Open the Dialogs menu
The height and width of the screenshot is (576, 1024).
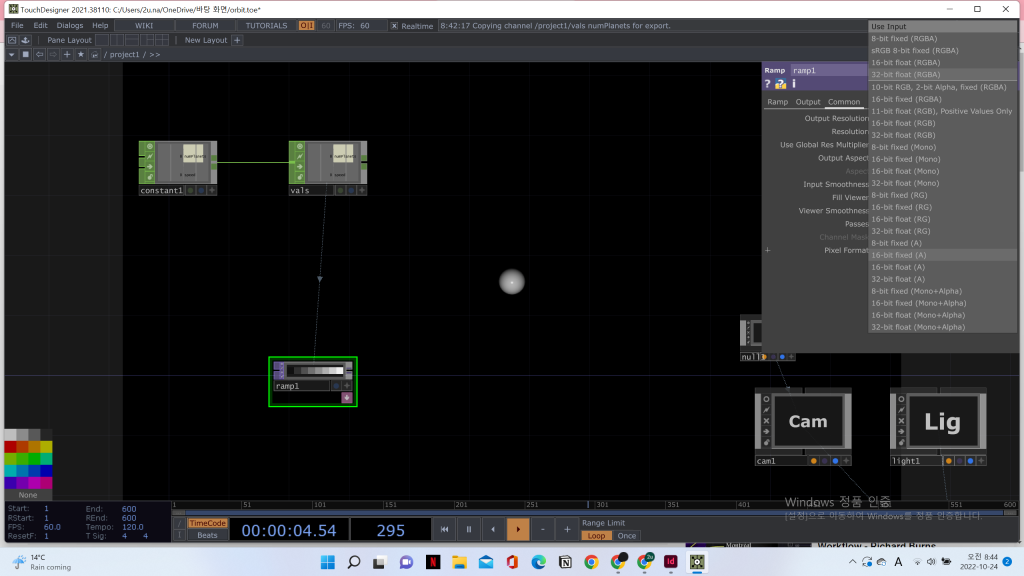pos(70,25)
